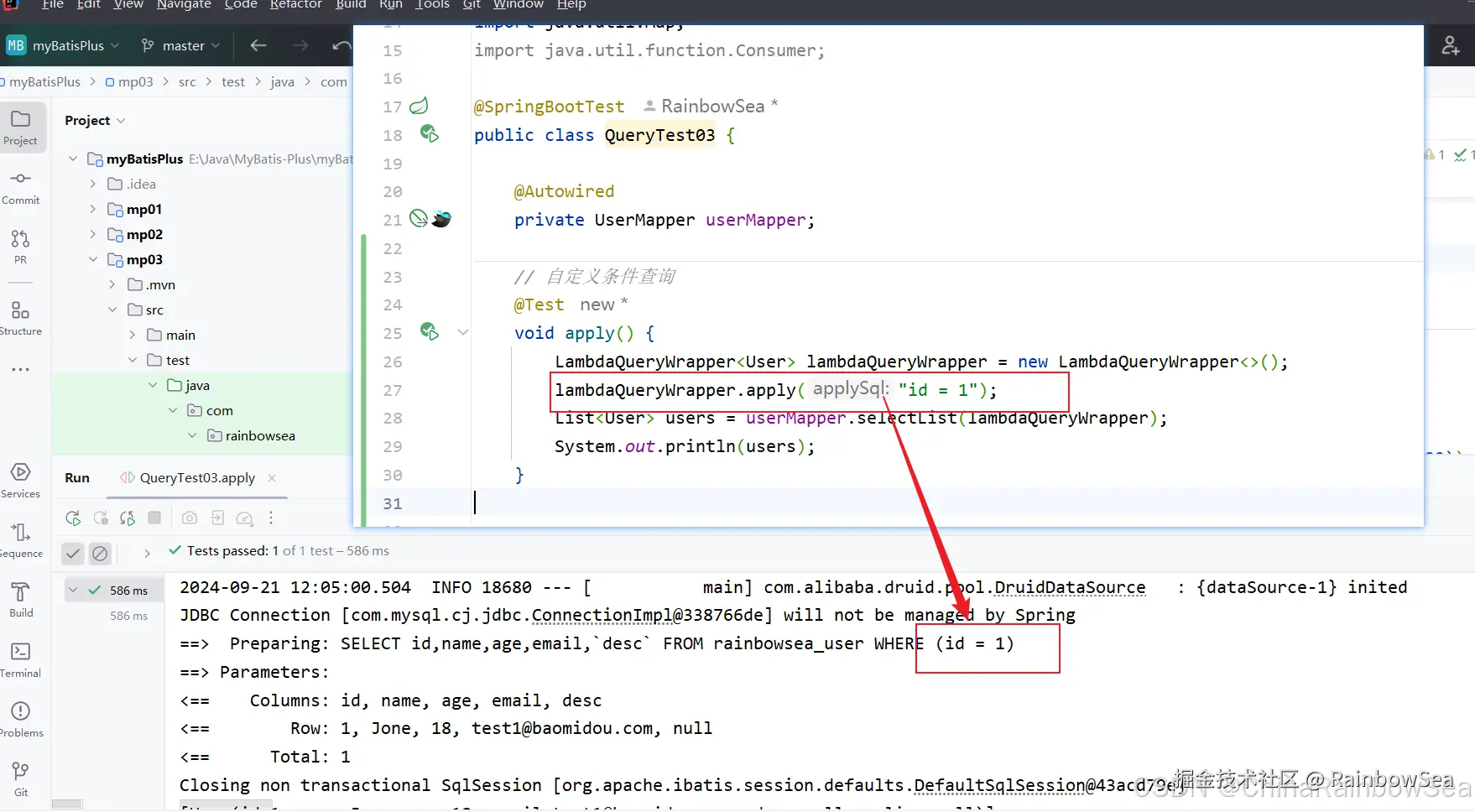Open the Services tool window
The width and height of the screenshot is (1475, 812).
click(20, 481)
